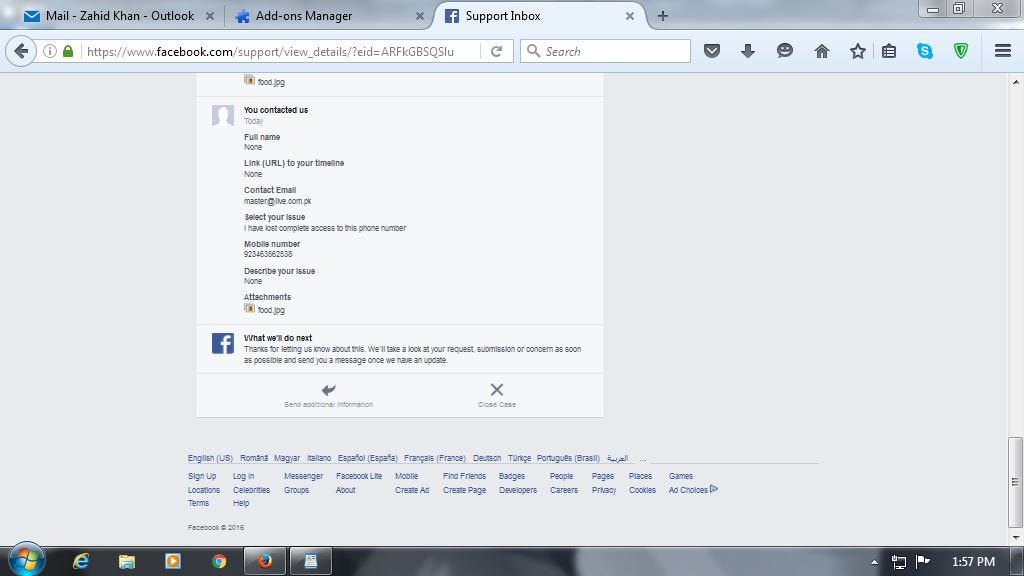The width and height of the screenshot is (1024, 576).
Task: Show more languages with the ellipsis
Action: pyautogui.click(x=643, y=458)
